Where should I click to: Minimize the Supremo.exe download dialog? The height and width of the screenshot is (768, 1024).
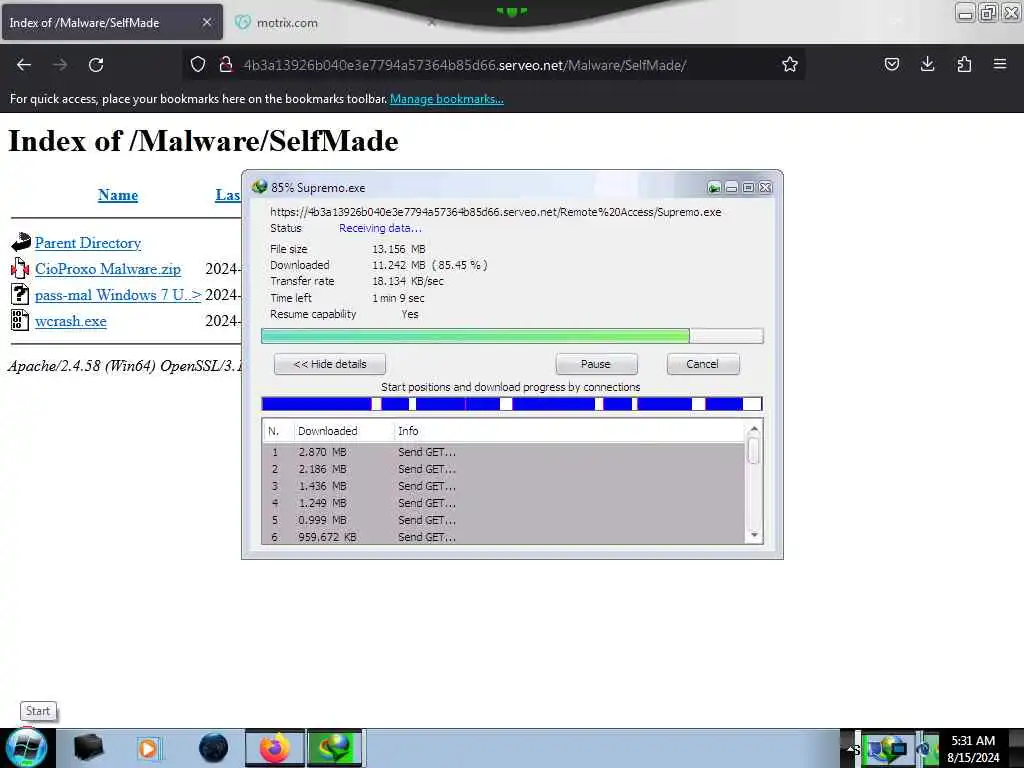tap(731, 188)
